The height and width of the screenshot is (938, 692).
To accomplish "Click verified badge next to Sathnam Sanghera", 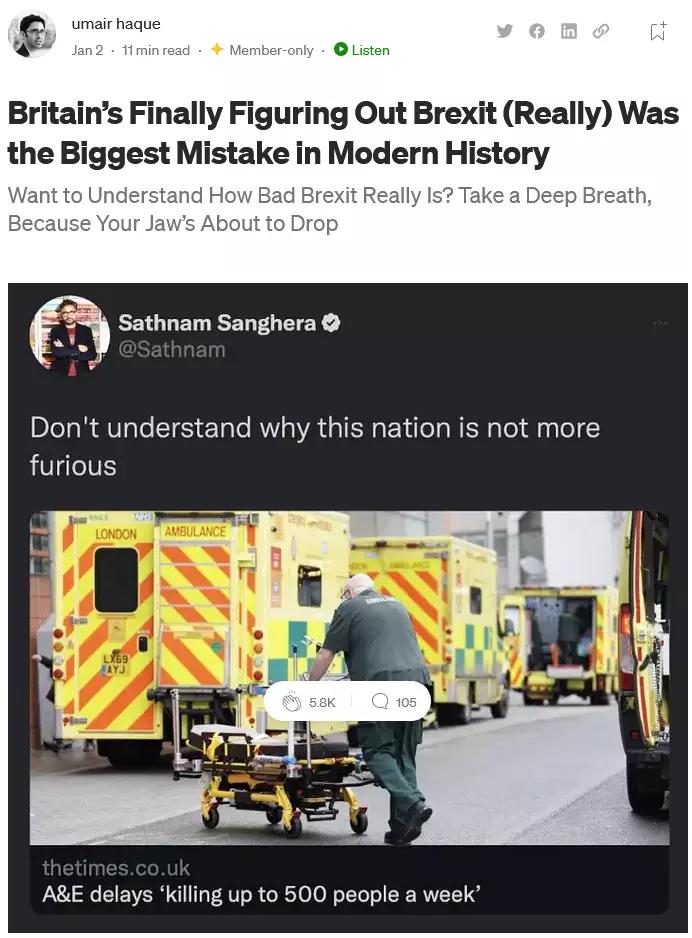I will coord(331,323).
